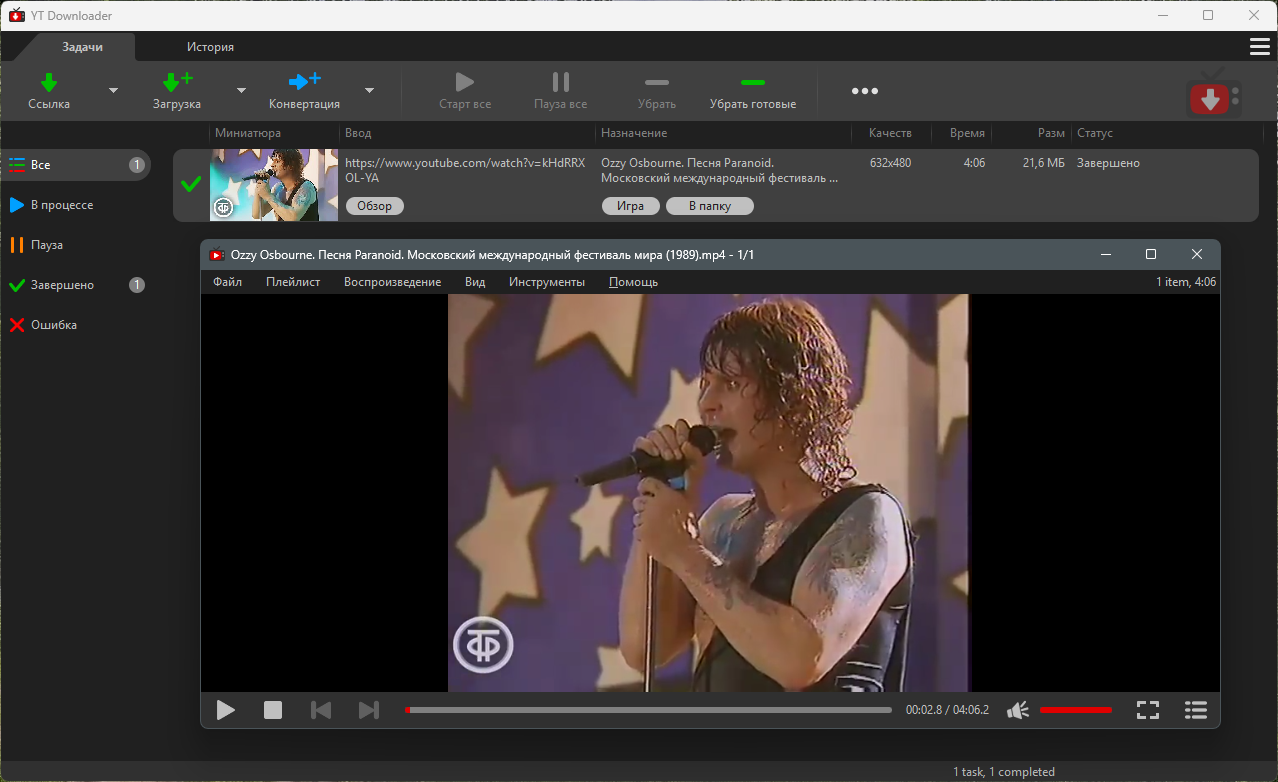Click the video frame in player
Image resolution: width=1278 pixels, height=782 pixels.
pos(709,493)
